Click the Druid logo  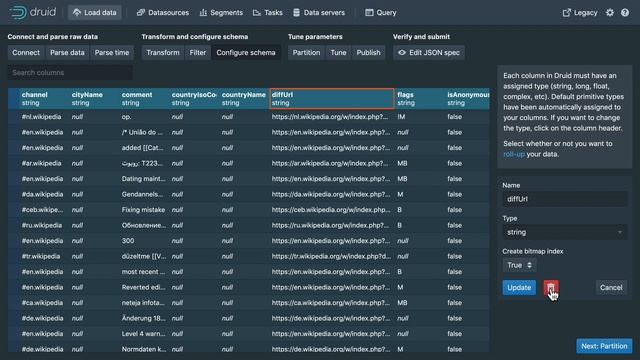(x=32, y=12)
